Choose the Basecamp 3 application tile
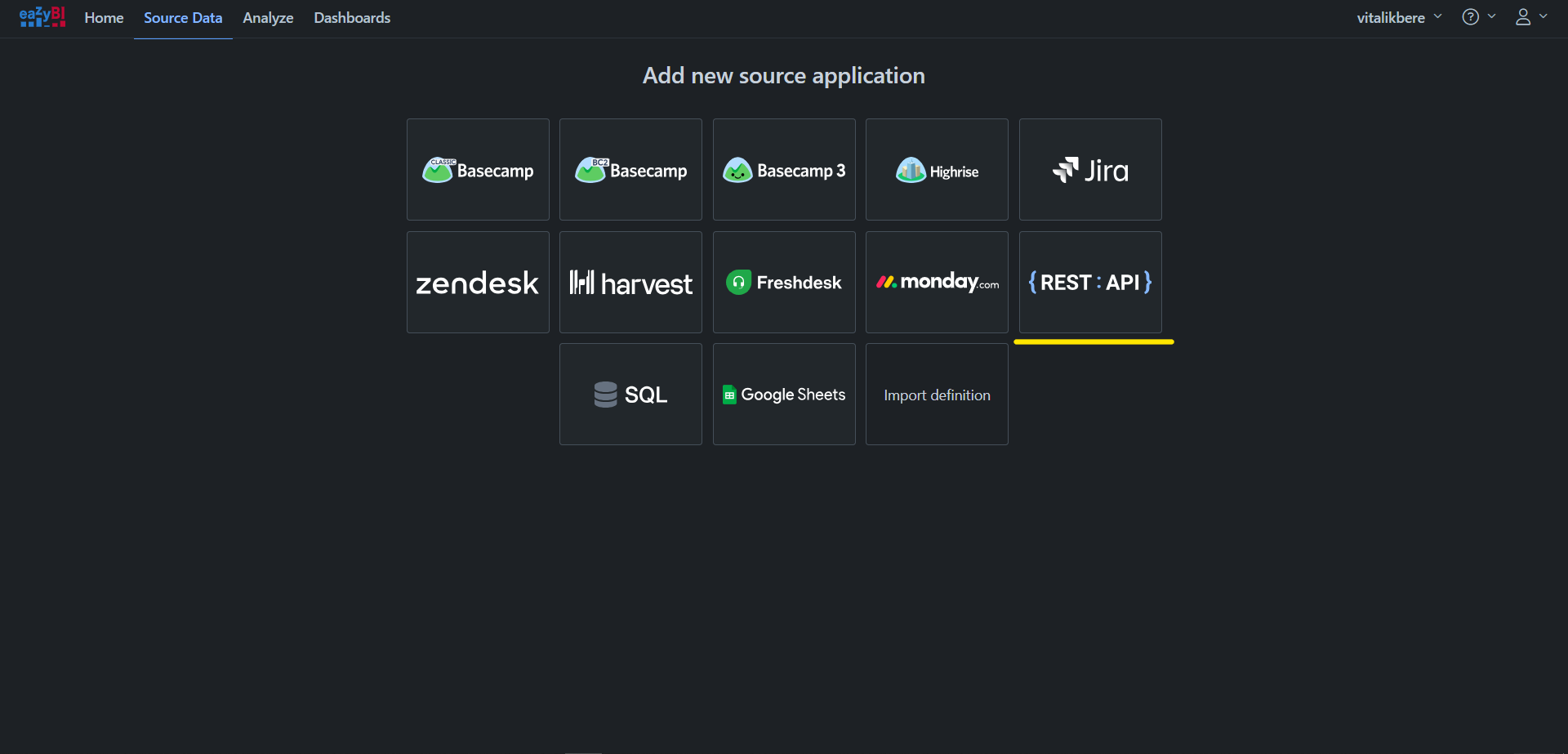Viewport: 1568px width, 754px height. click(784, 170)
